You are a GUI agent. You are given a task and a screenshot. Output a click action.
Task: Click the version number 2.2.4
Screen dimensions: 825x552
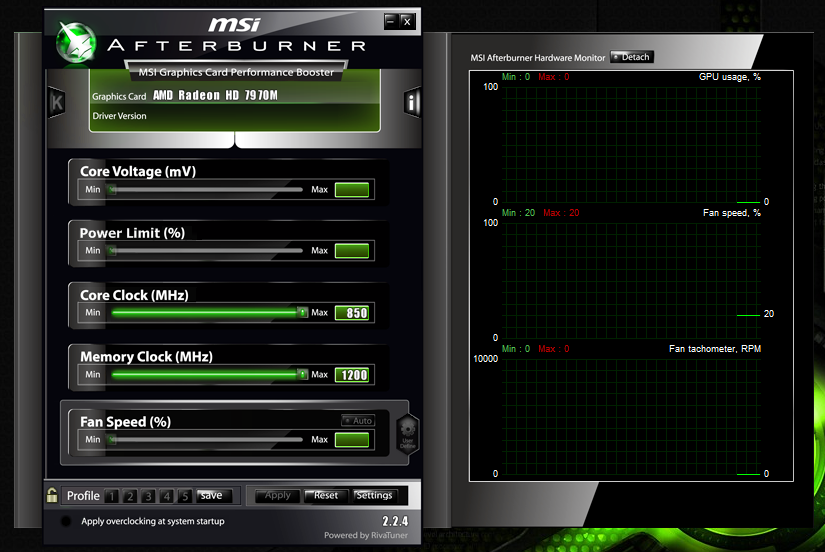coord(395,521)
